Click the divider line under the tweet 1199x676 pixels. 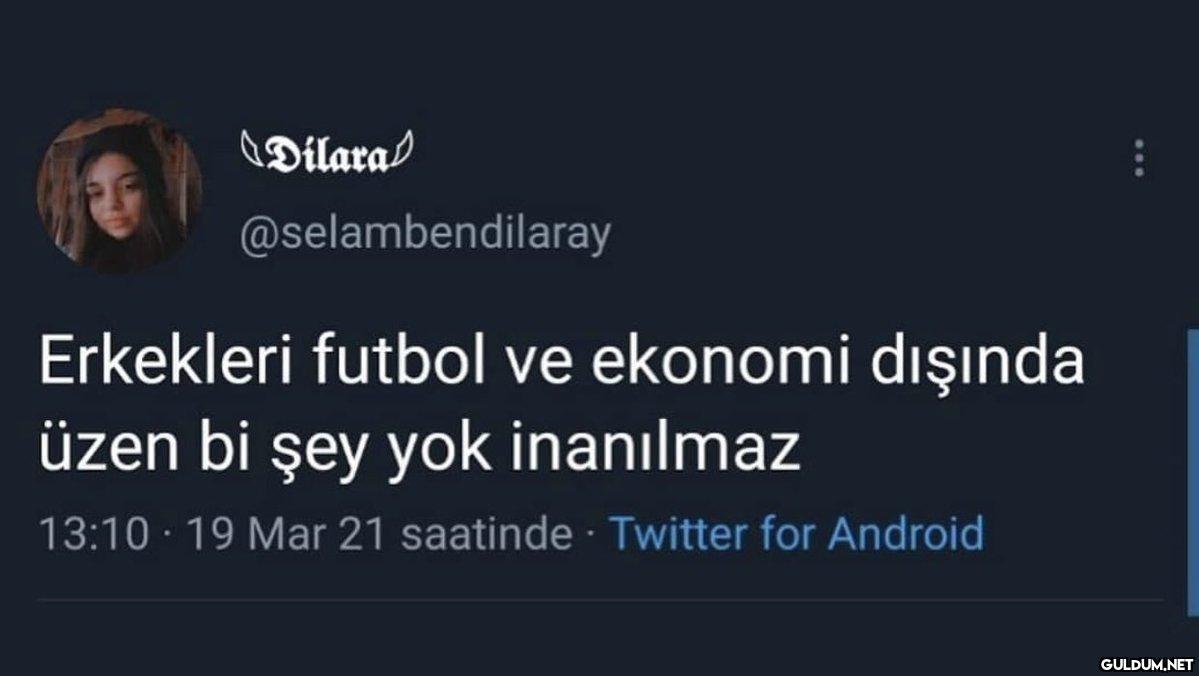tap(600, 600)
